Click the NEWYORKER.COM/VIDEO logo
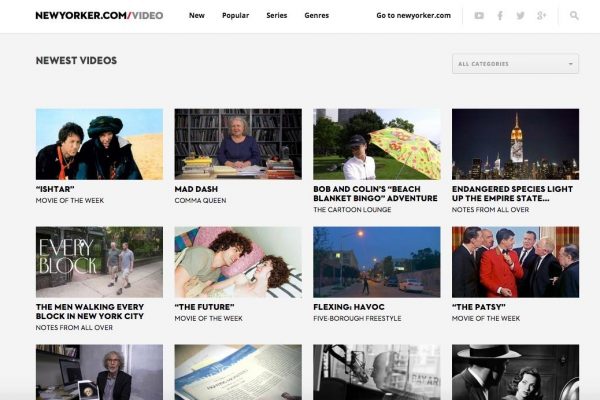600x400 pixels. coord(99,16)
